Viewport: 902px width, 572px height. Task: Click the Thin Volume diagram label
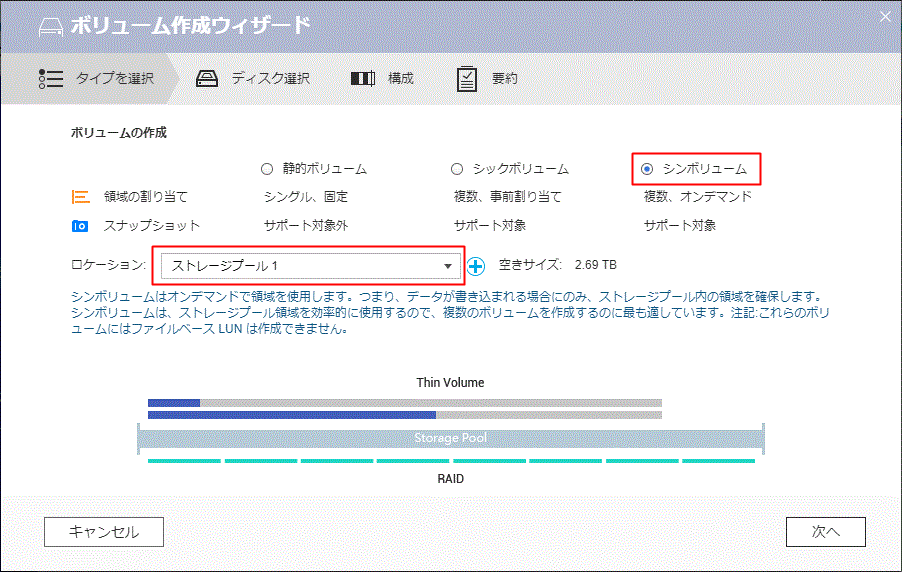pos(450,383)
